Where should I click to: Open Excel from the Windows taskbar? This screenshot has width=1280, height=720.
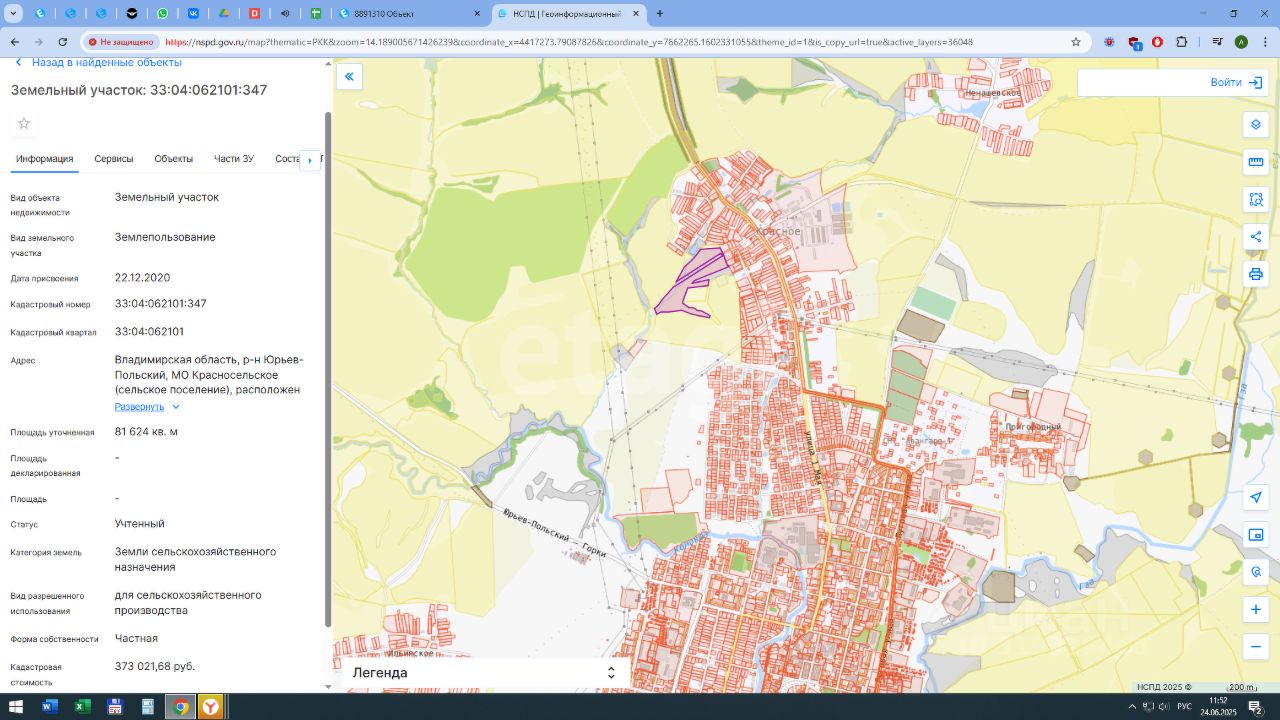coord(82,707)
